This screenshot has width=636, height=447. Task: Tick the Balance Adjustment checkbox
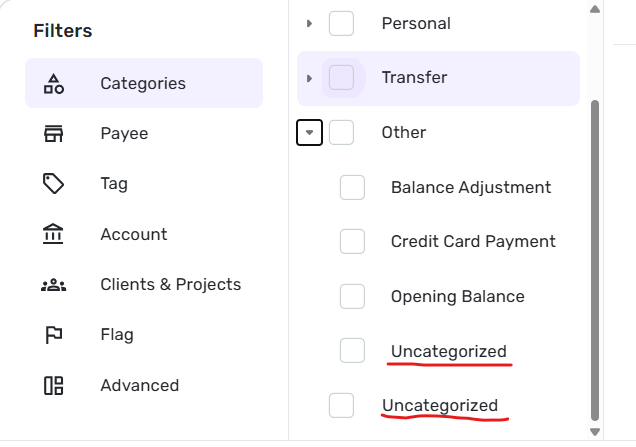352,187
